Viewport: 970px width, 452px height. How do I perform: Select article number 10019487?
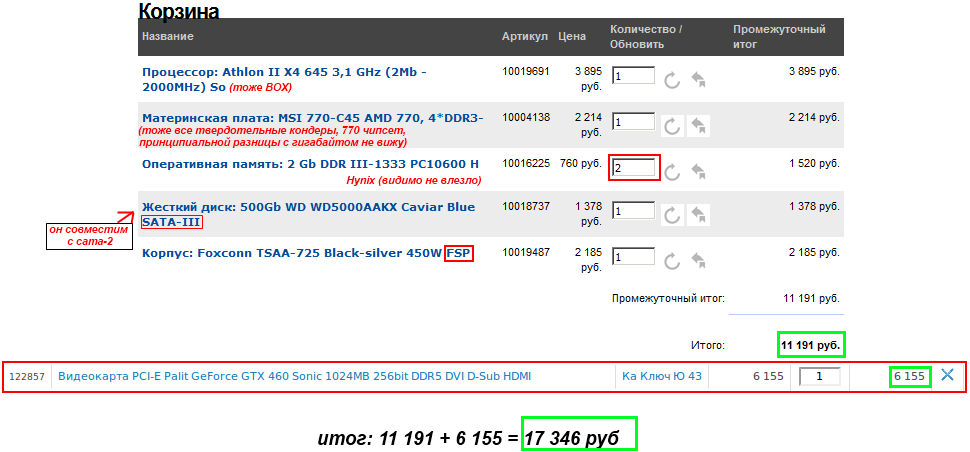click(526, 252)
